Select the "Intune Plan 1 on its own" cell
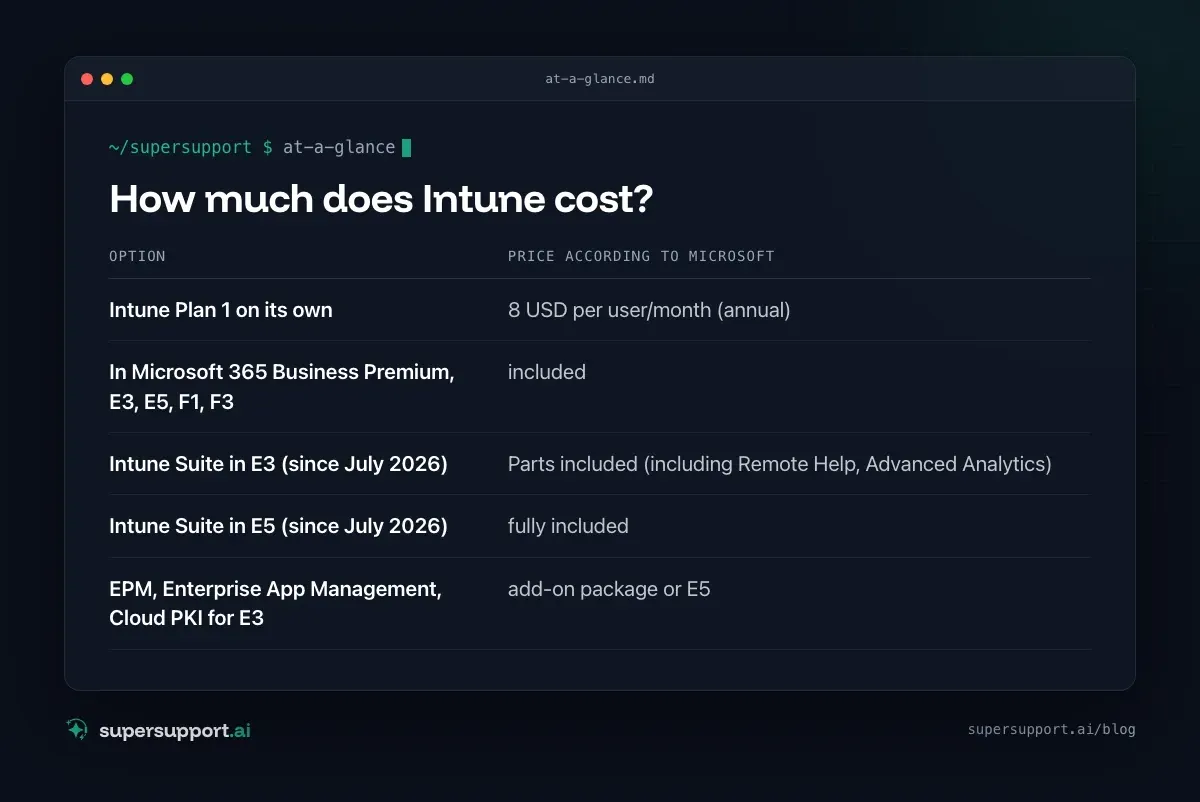 click(x=221, y=310)
